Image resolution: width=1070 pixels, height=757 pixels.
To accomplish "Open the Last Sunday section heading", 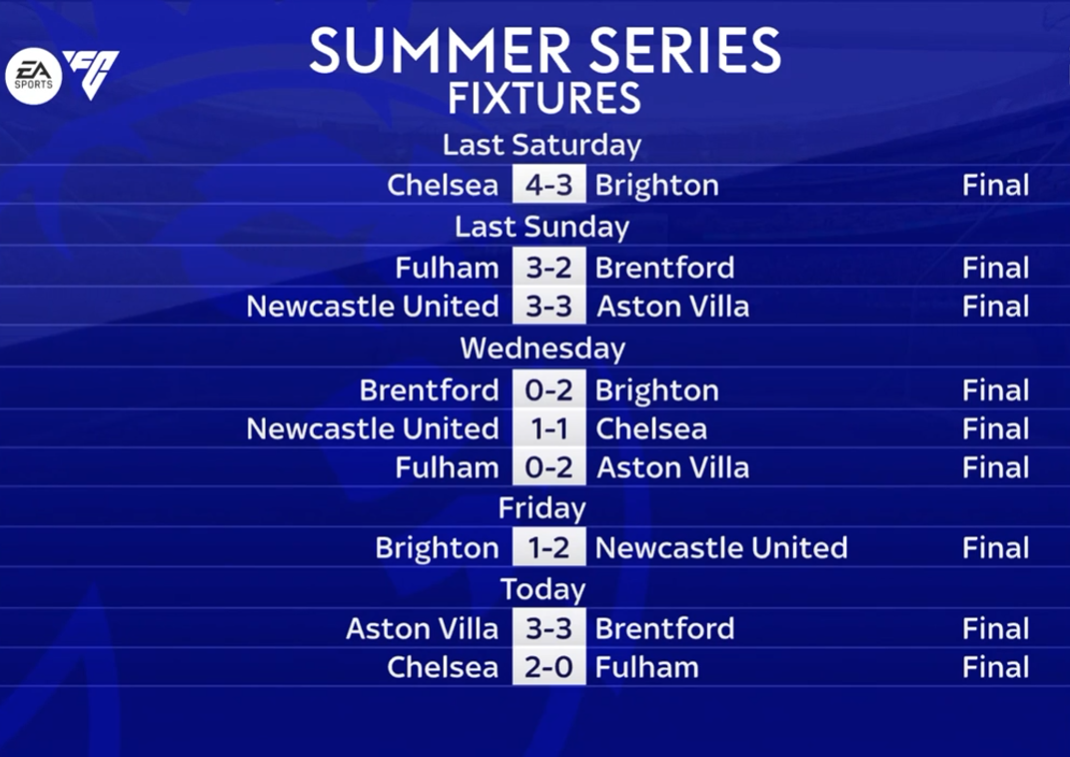I will [x=542, y=227].
